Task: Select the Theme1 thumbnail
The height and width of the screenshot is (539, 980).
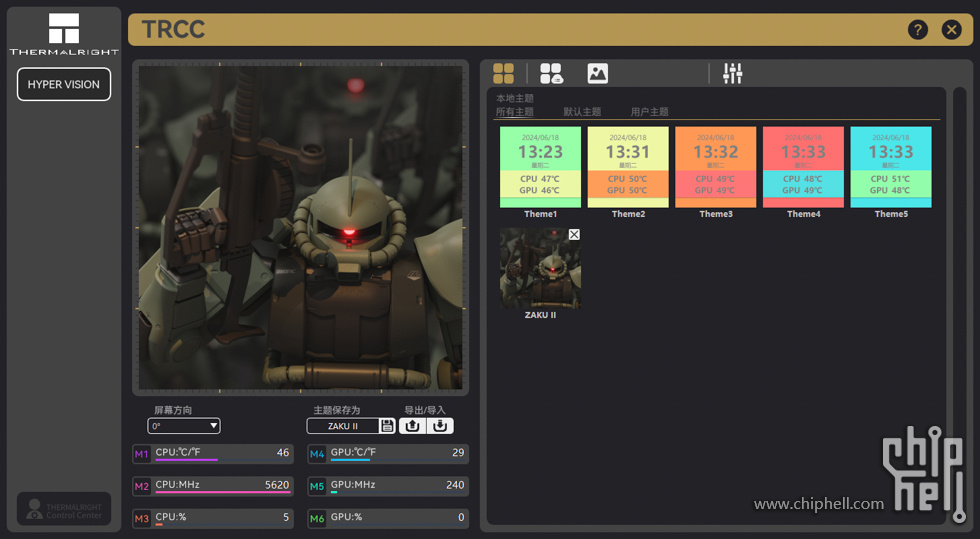Action: pos(541,167)
